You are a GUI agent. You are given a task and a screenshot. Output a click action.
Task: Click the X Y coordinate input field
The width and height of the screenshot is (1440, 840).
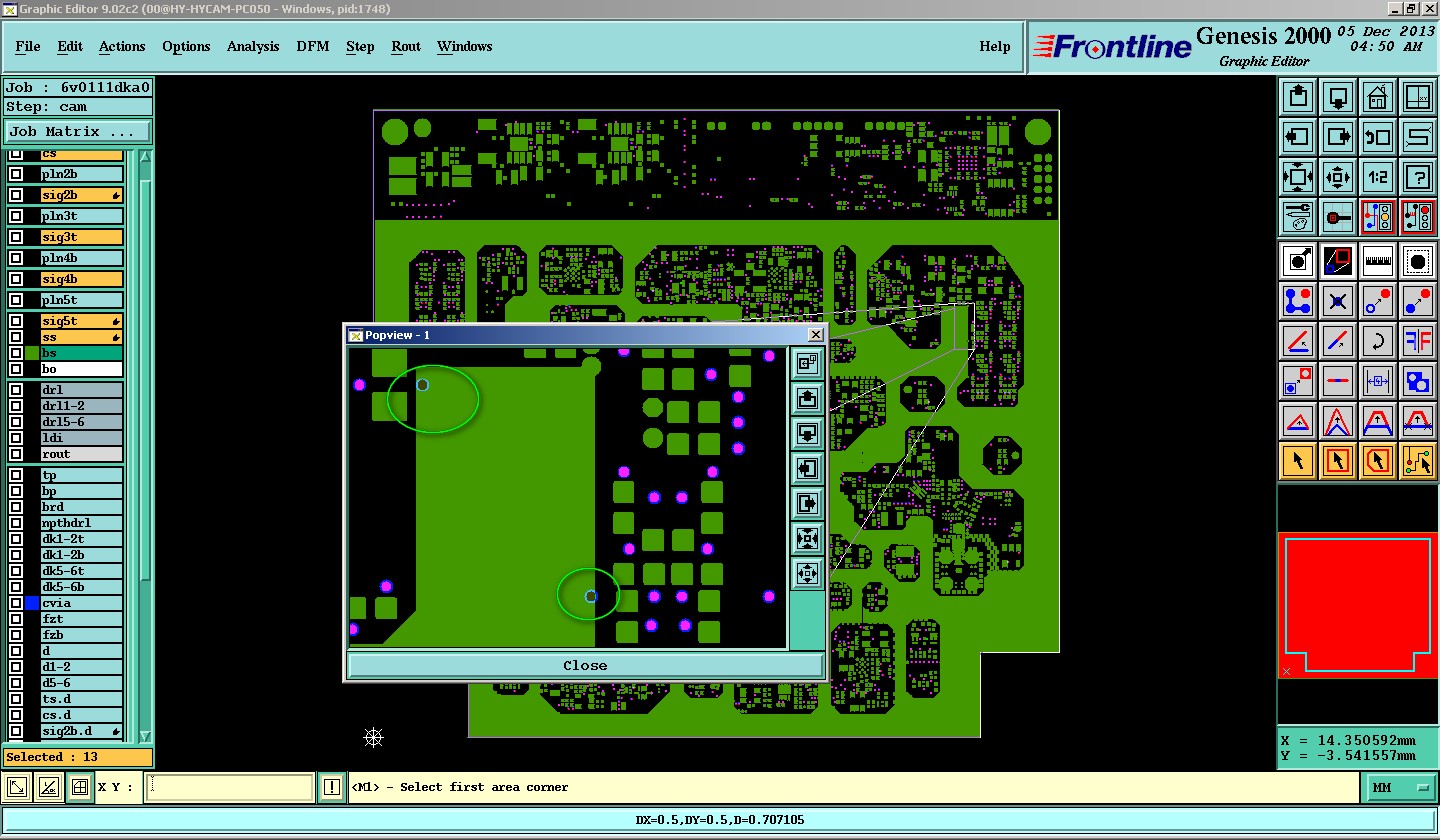click(x=230, y=787)
